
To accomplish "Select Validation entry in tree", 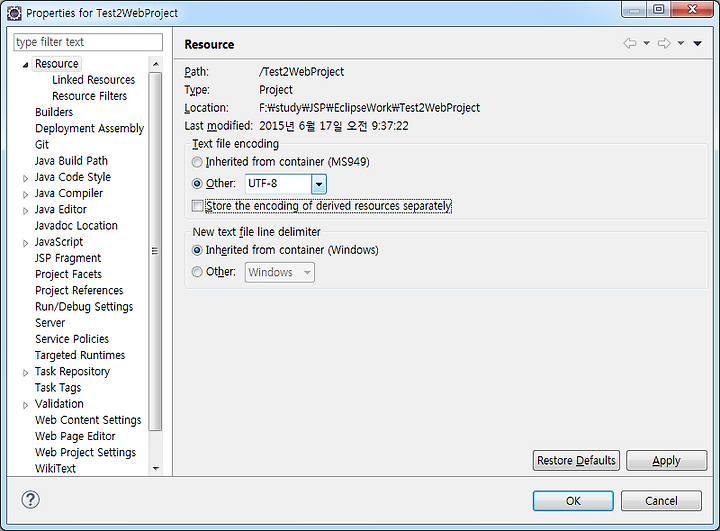I will tap(59, 404).
